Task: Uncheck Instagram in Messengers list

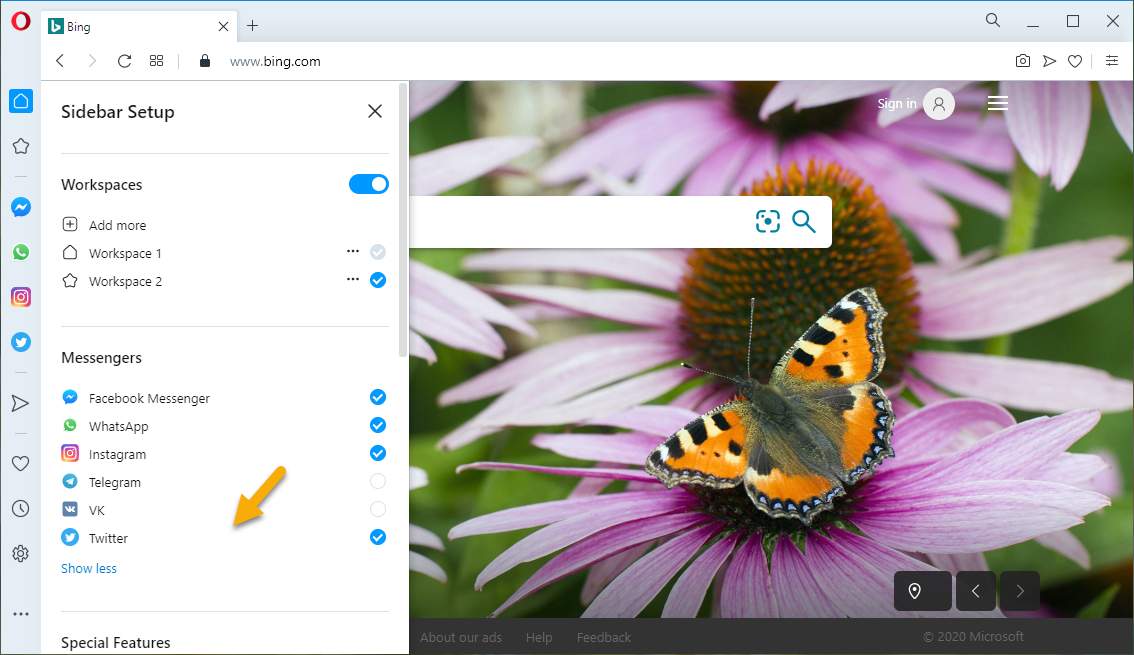Action: pos(378,453)
